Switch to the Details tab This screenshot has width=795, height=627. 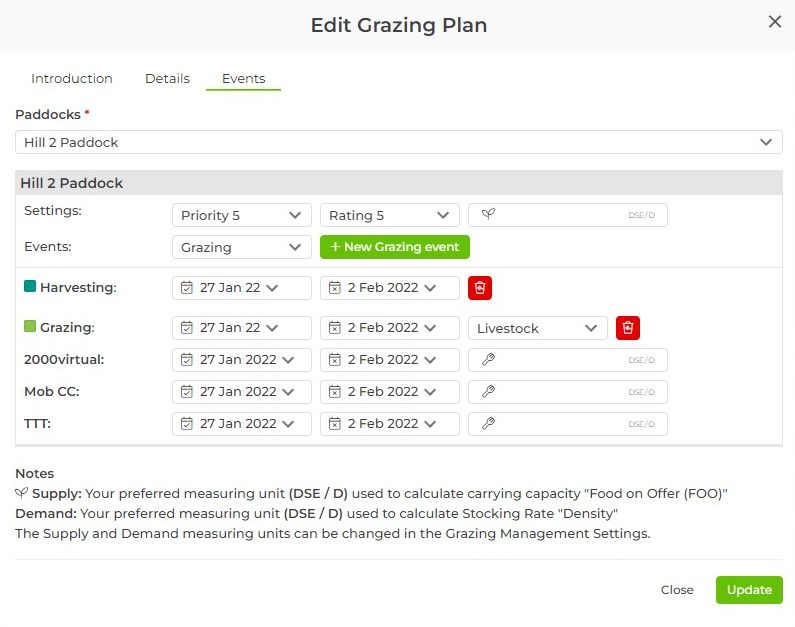167,79
